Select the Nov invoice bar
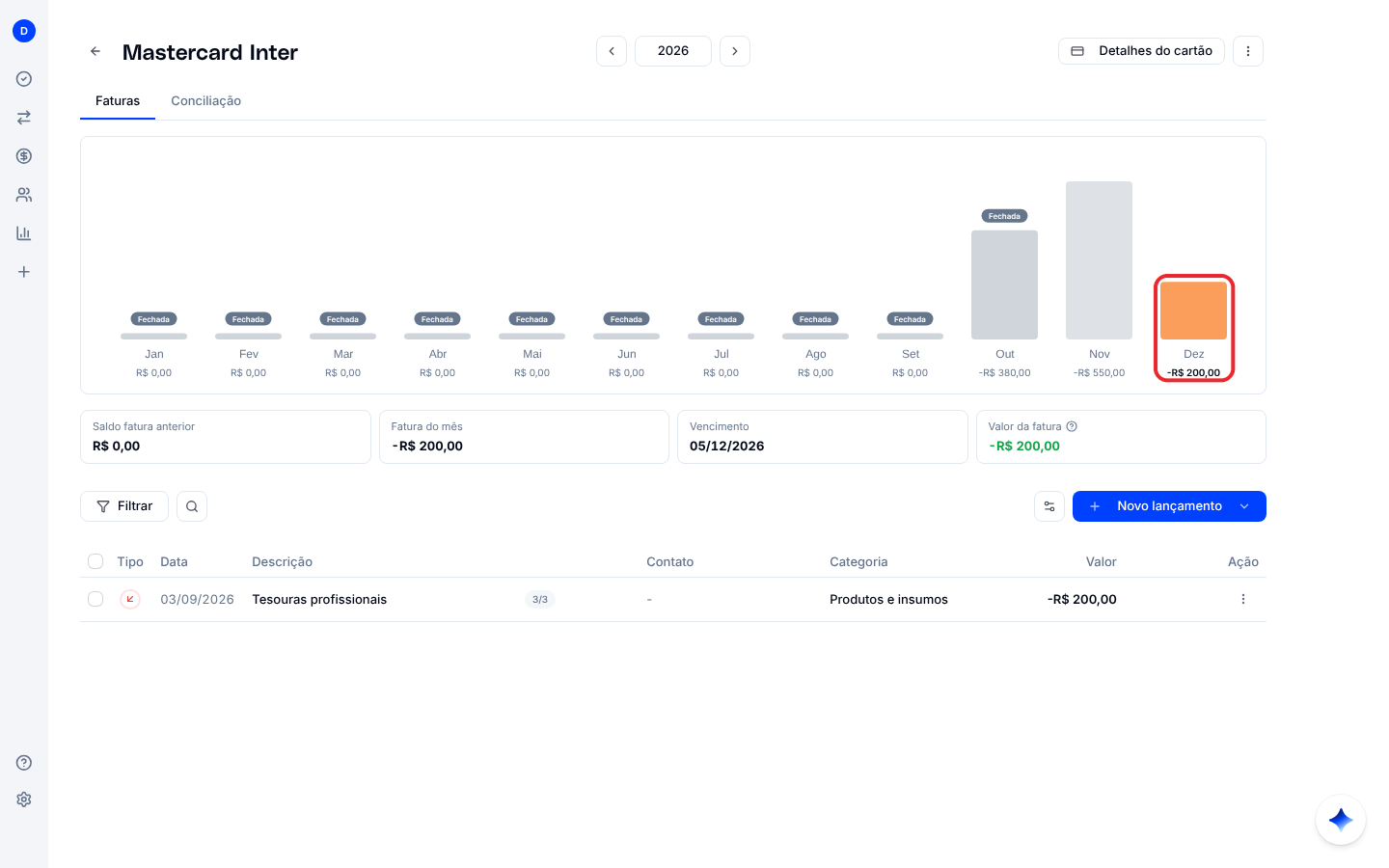 1099,260
